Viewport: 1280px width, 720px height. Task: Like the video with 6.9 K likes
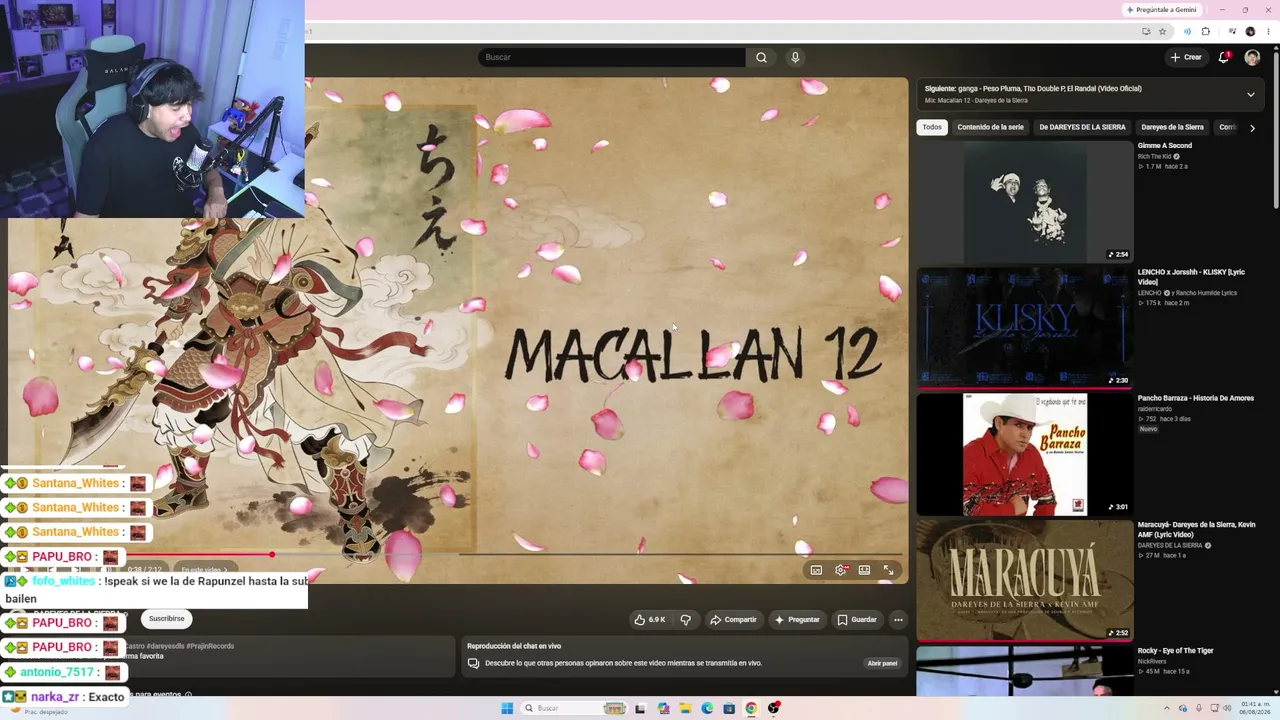pos(649,620)
